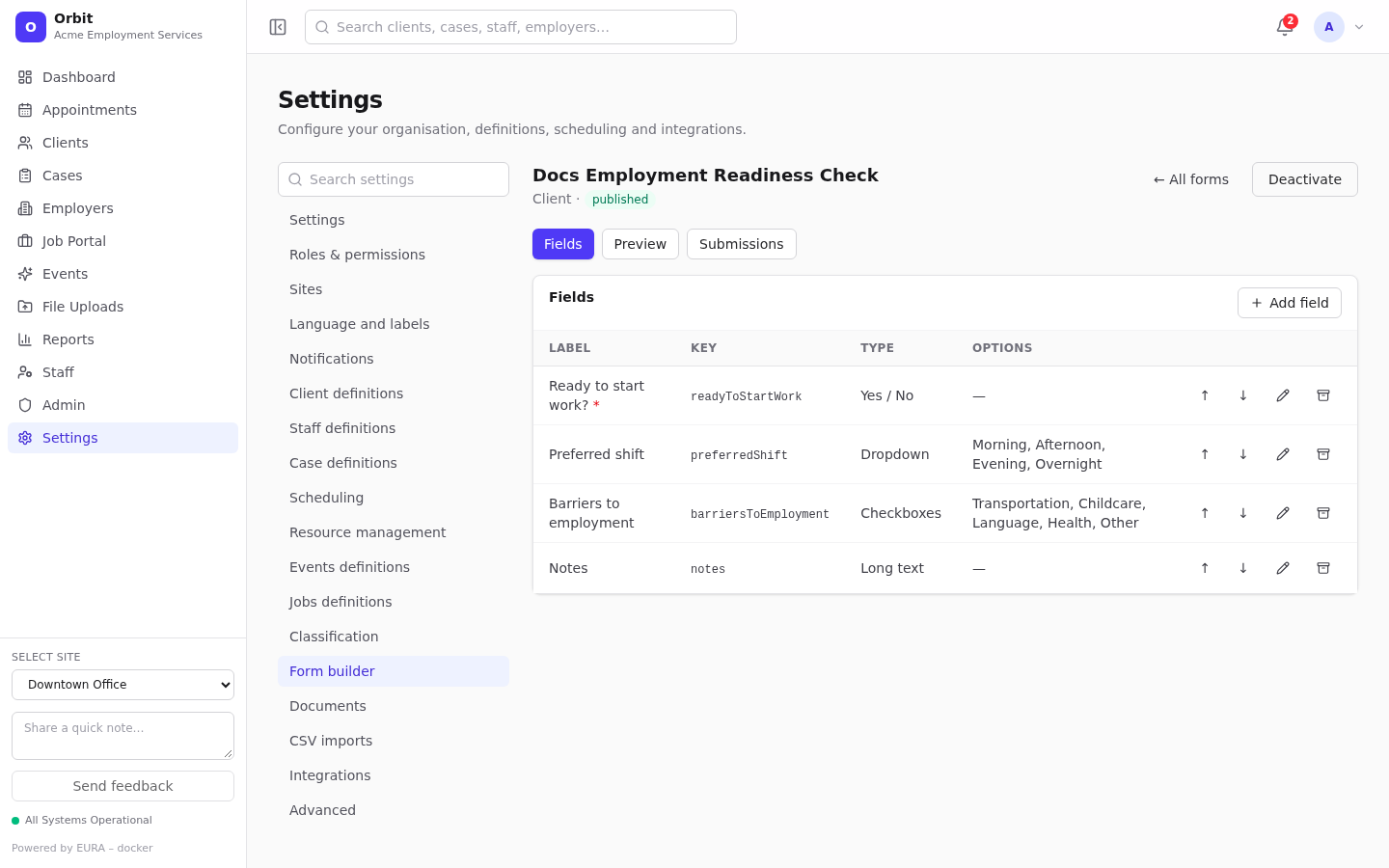Viewport: 1389px width, 868px height.
Task: Switch to the Preview tab
Action: [640, 244]
